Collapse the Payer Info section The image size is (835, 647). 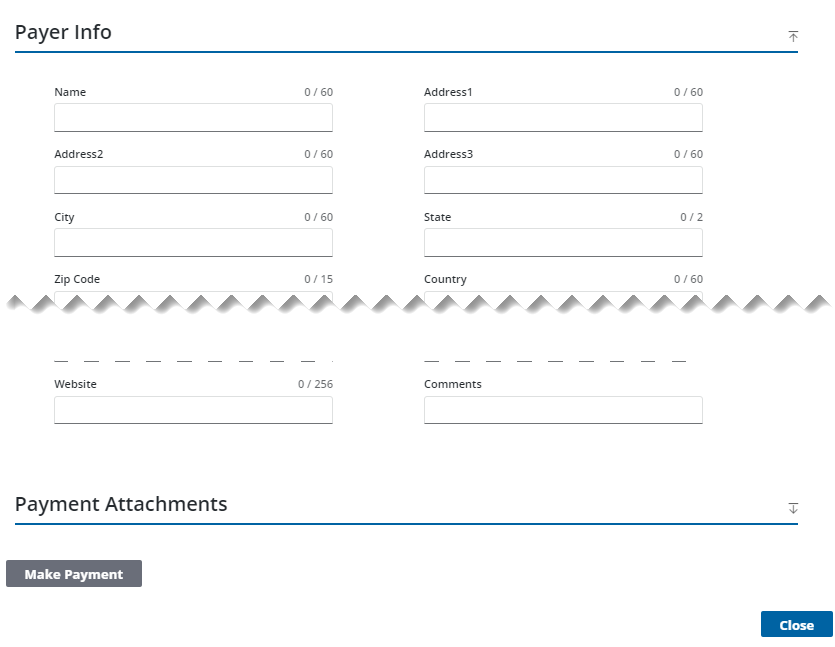coord(793,36)
